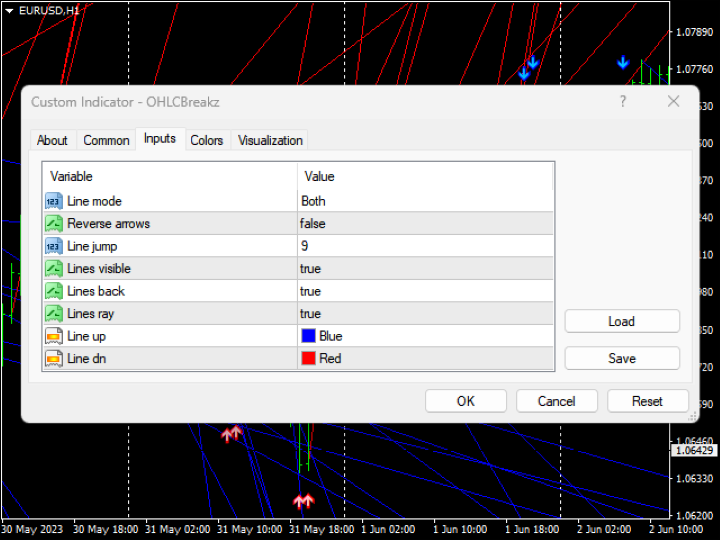Click the Variable column header
720x540 pixels.
click(170, 176)
